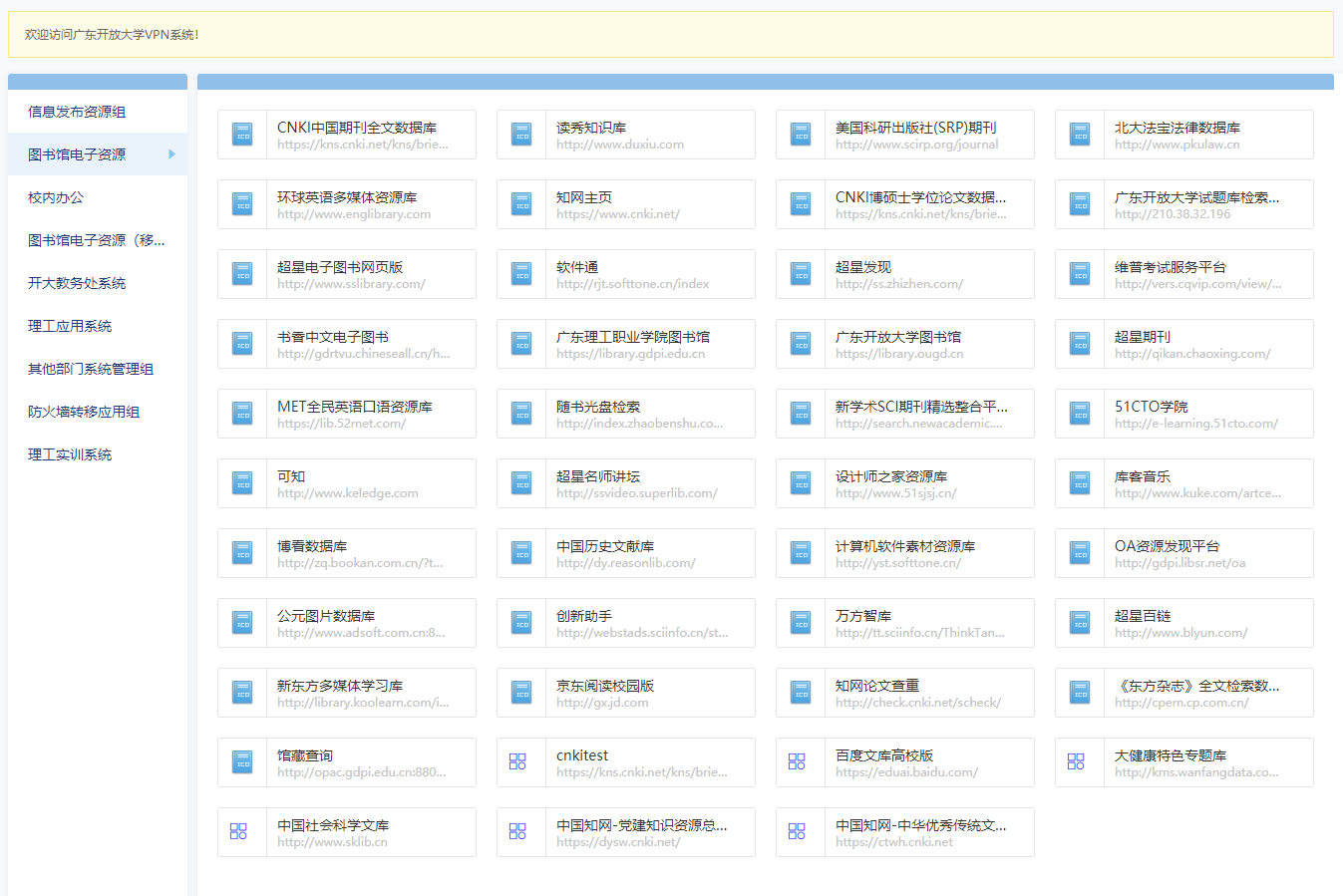Click the 超星发现 book icon
1343x896 pixels.
tap(801, 274)
